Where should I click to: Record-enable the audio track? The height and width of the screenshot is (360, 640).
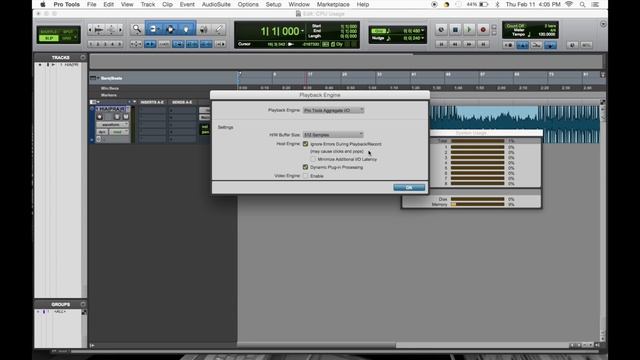100,117
